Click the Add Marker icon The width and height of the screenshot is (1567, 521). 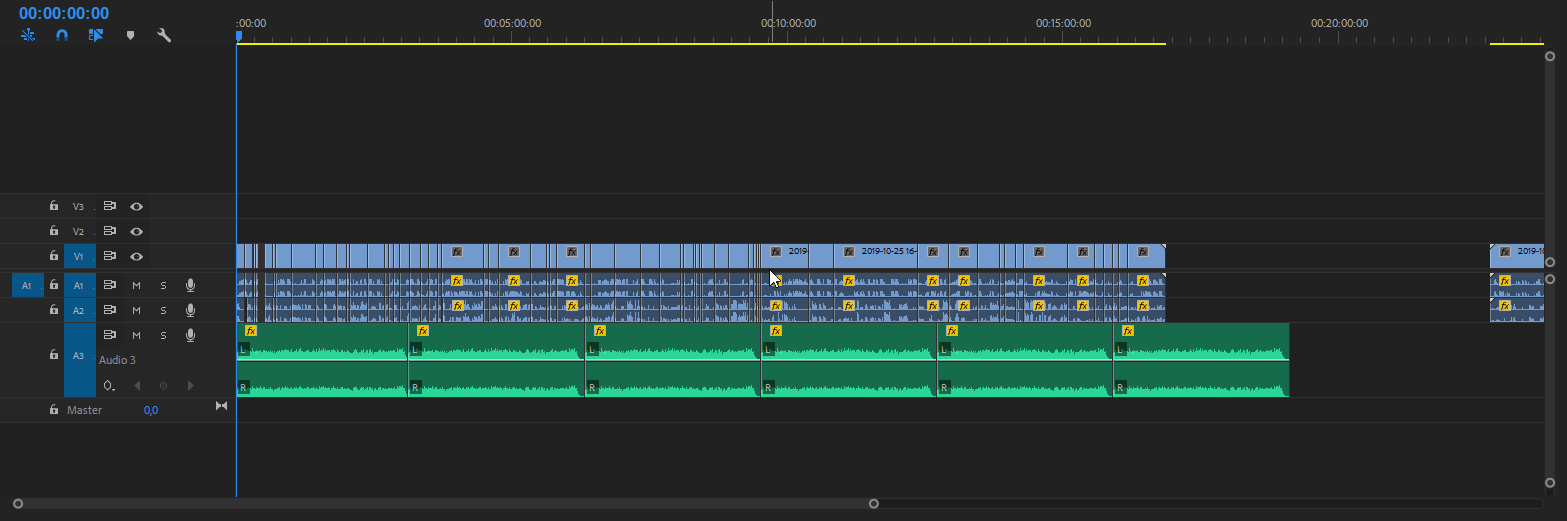[130, 35]
